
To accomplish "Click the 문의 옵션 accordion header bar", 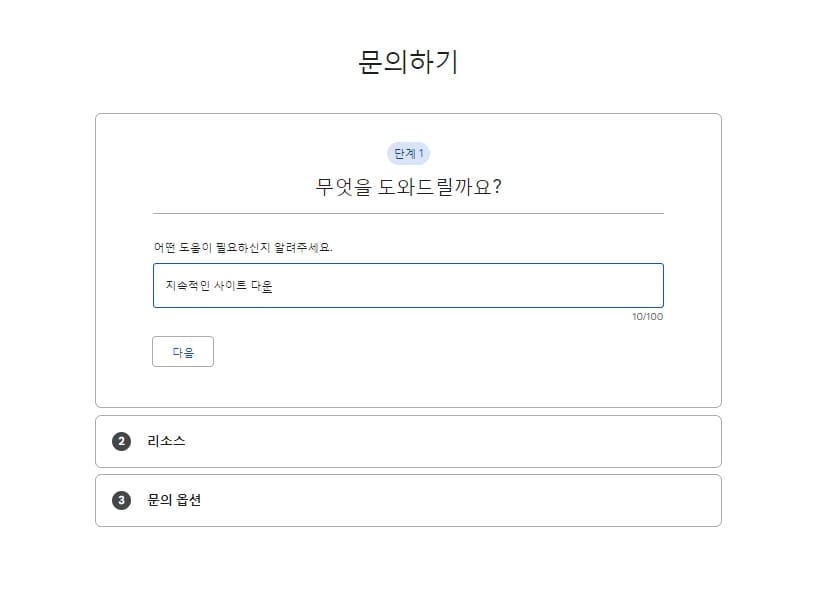I will (410, 500).
